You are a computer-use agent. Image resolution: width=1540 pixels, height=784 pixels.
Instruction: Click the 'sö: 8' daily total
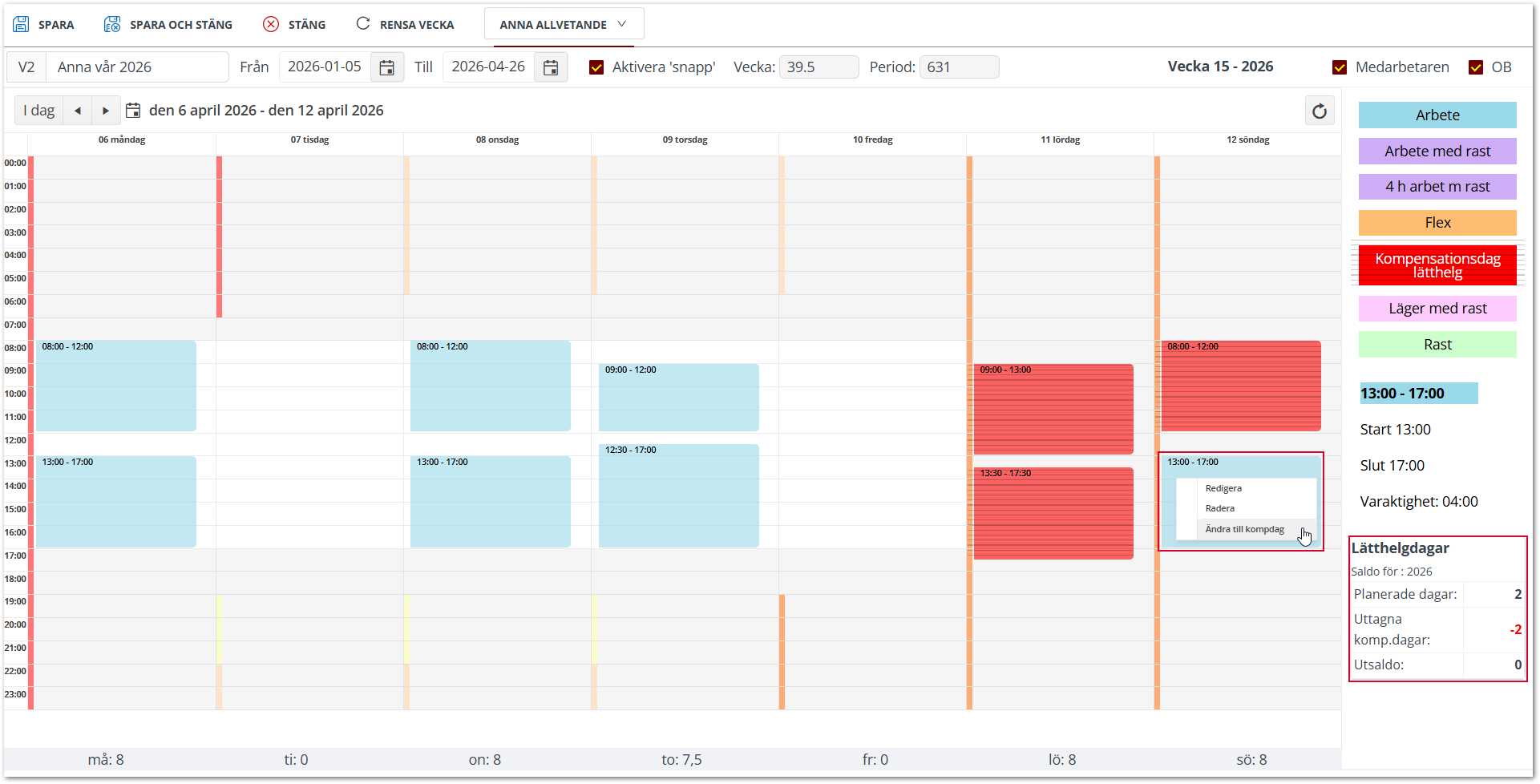1251,760
